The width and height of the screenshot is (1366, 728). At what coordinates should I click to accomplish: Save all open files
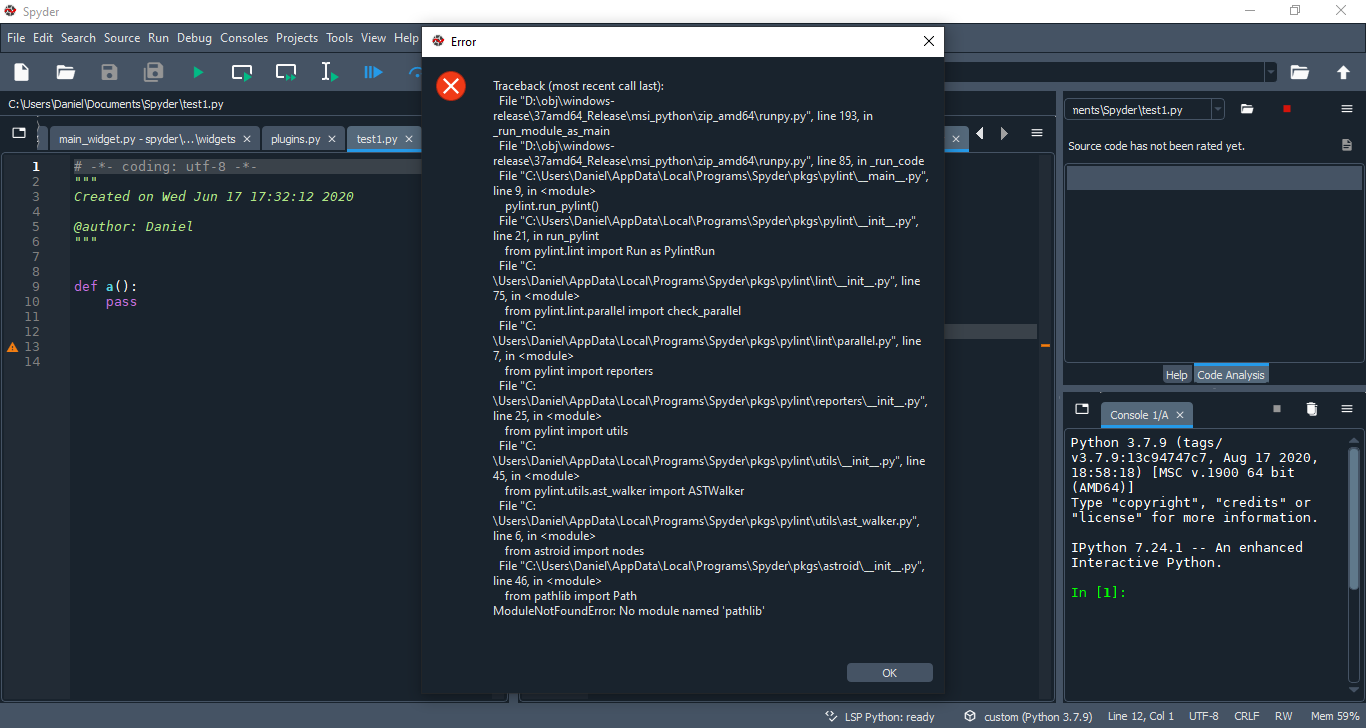pos(153,71)
